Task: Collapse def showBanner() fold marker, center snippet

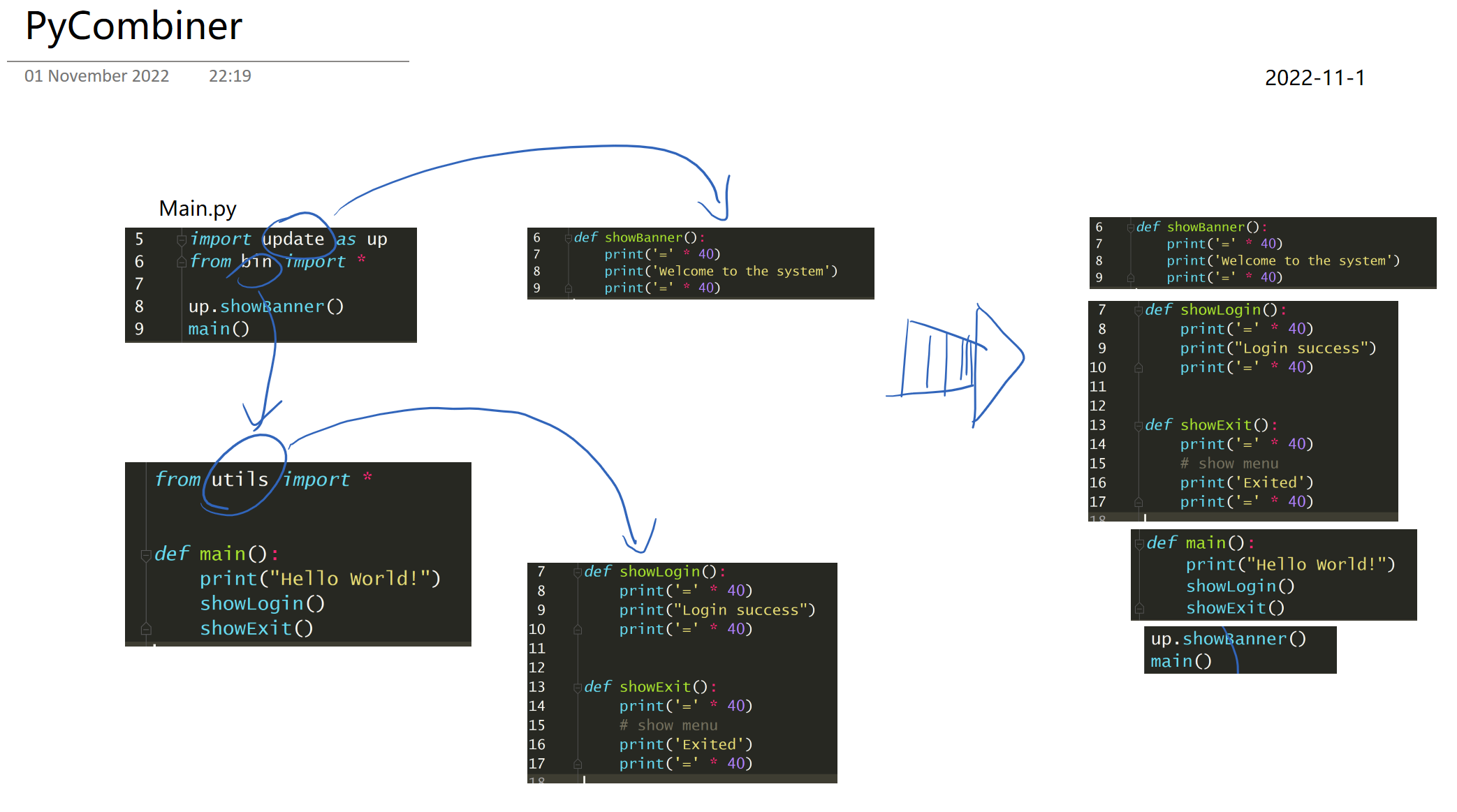Action: (x=568, y=238)
